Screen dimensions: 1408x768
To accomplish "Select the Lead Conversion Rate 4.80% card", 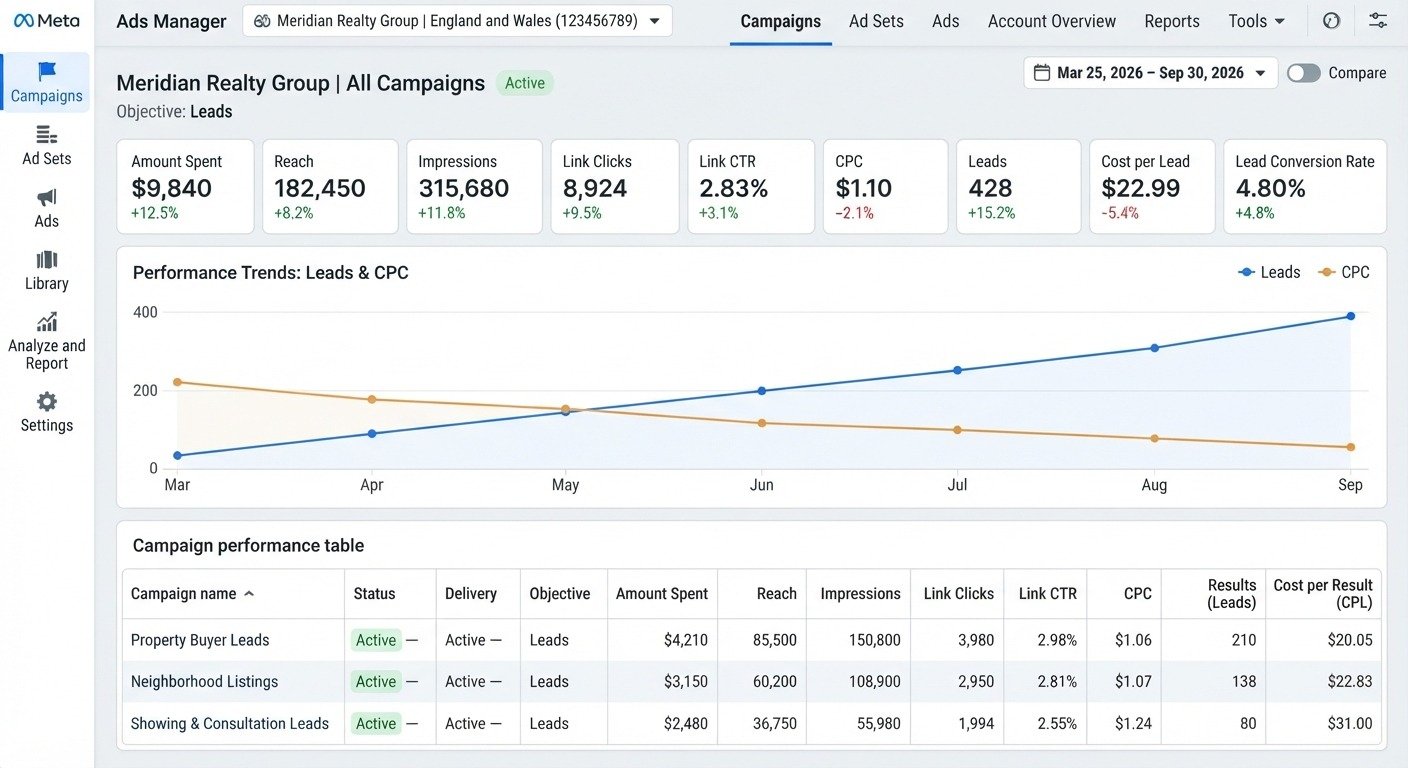I will [x=1304, y=187].
